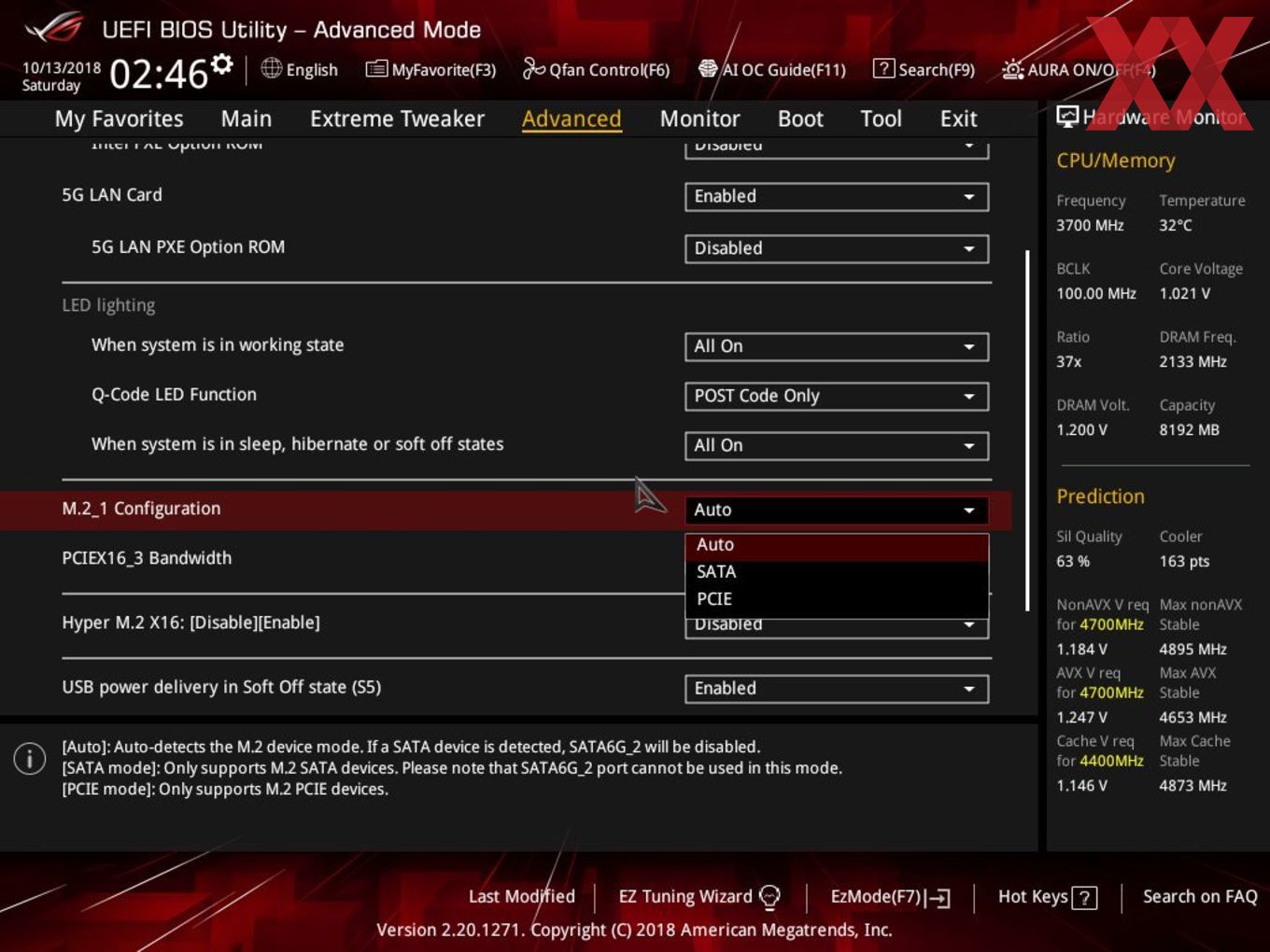Click the 32°C temperature value
This screenshot has height=952, width=1270.
(x=1176, y=226)
